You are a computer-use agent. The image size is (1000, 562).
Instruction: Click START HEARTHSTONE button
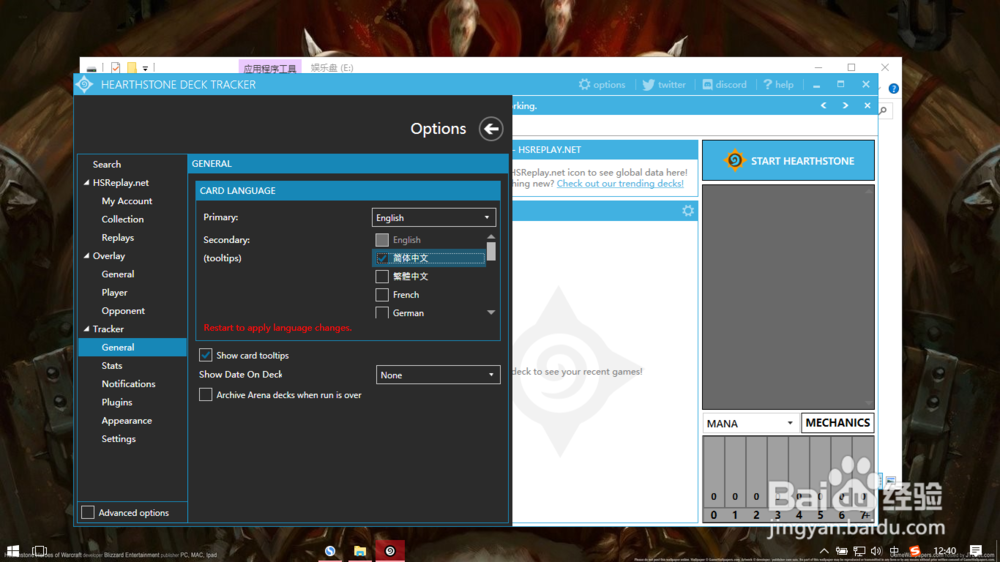788,161
